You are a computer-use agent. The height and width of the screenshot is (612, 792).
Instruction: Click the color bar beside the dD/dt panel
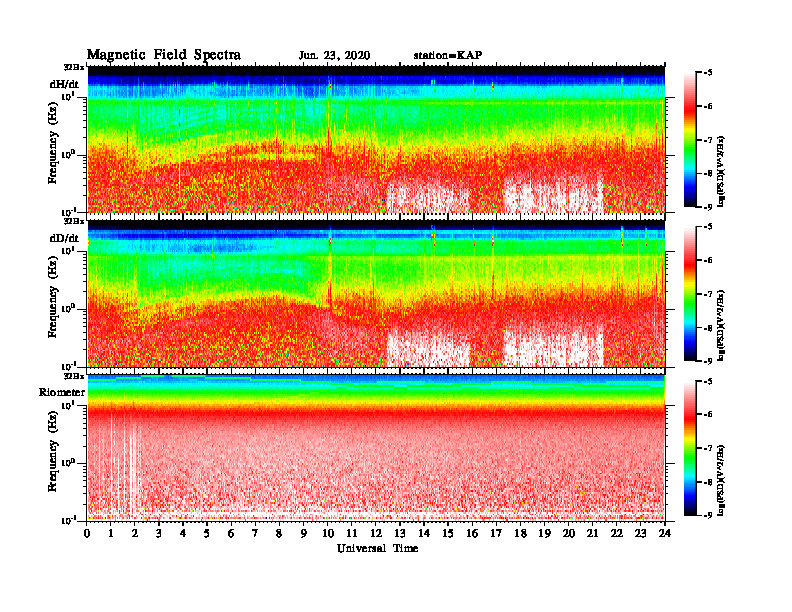click(690, 293)
